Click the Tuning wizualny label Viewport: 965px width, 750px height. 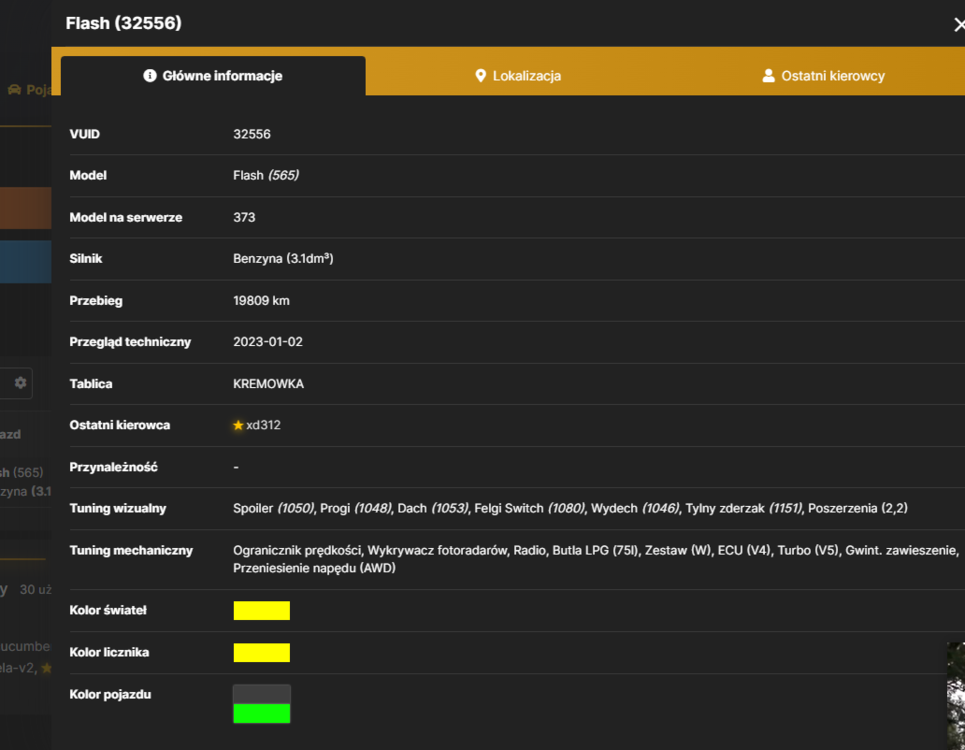tap(118, 508)
